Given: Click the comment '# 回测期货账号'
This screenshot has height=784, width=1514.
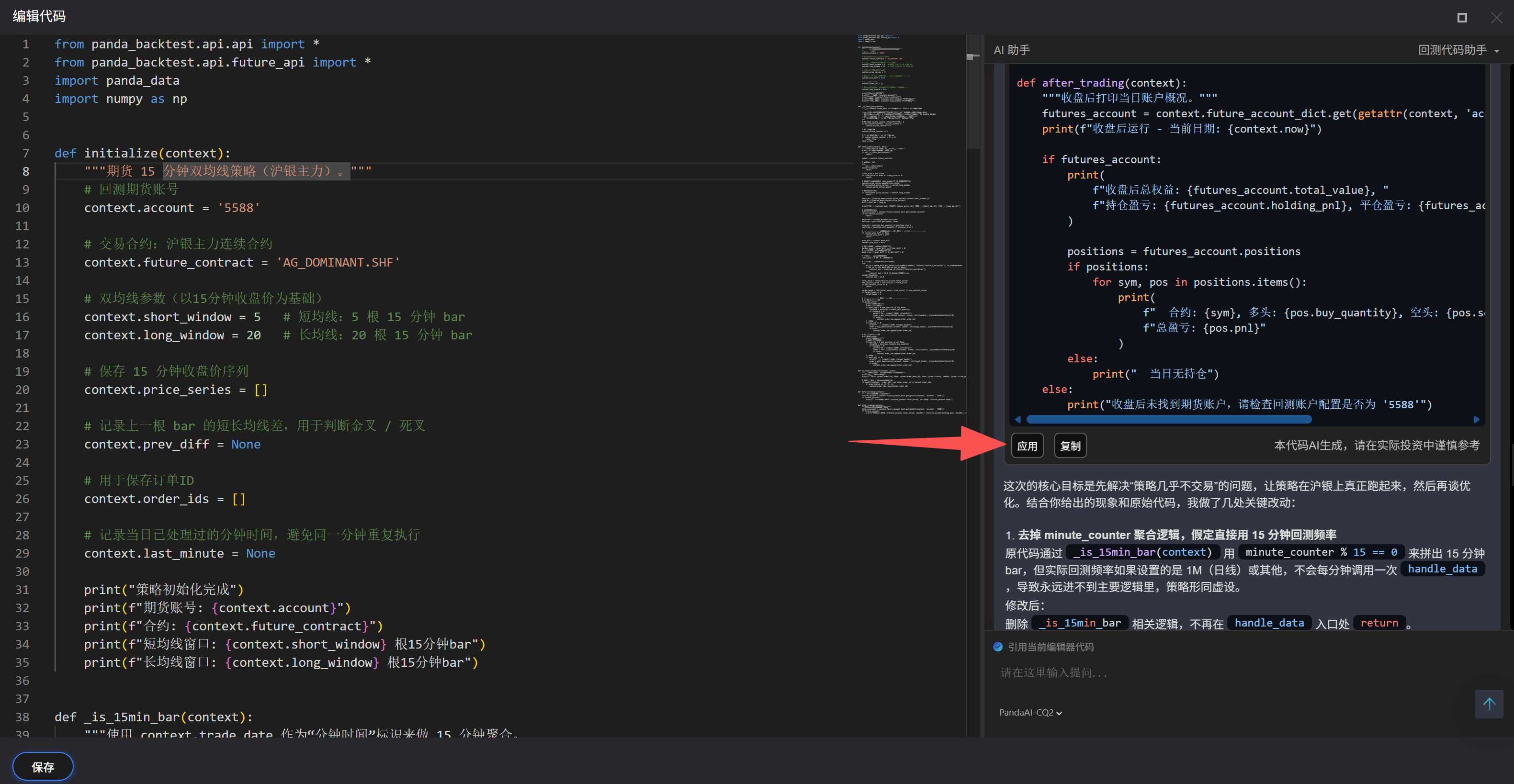Looking at the screenshot, I should click(x=131, y=190).
